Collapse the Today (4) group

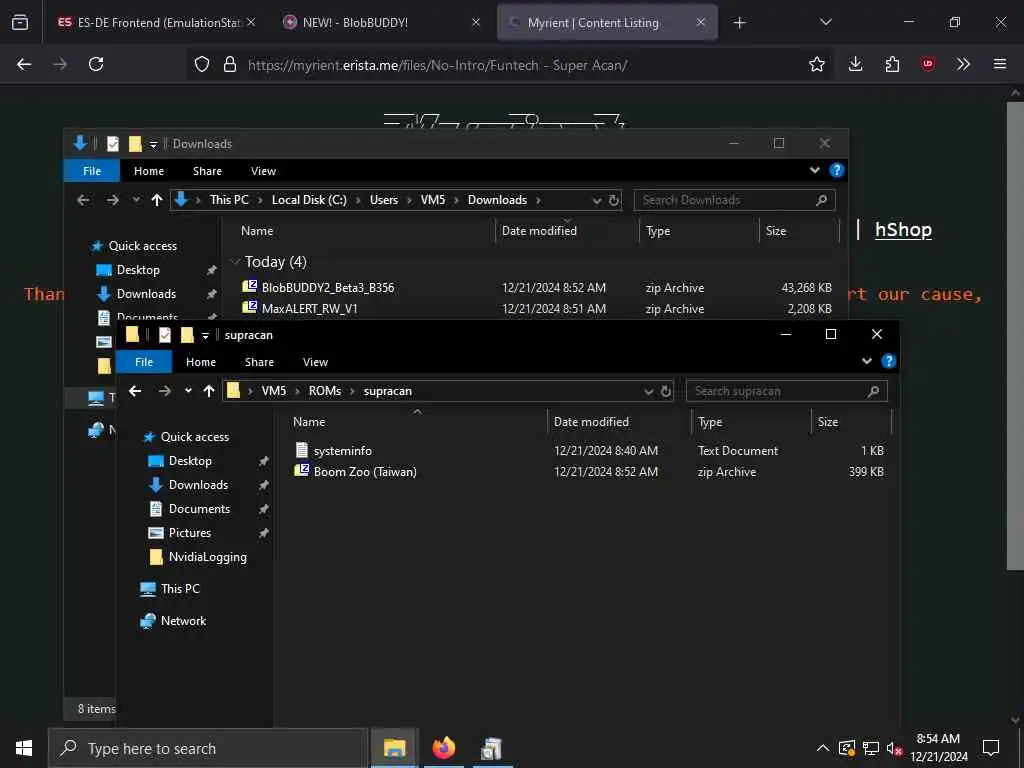(235, 262)
